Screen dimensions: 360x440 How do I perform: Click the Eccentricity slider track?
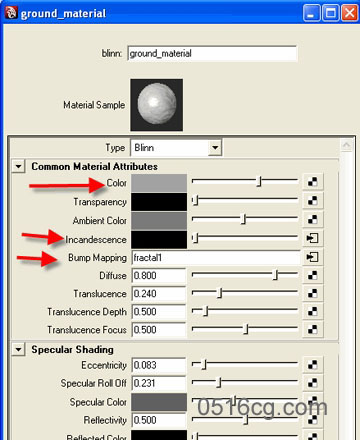(x=245, y=364)
